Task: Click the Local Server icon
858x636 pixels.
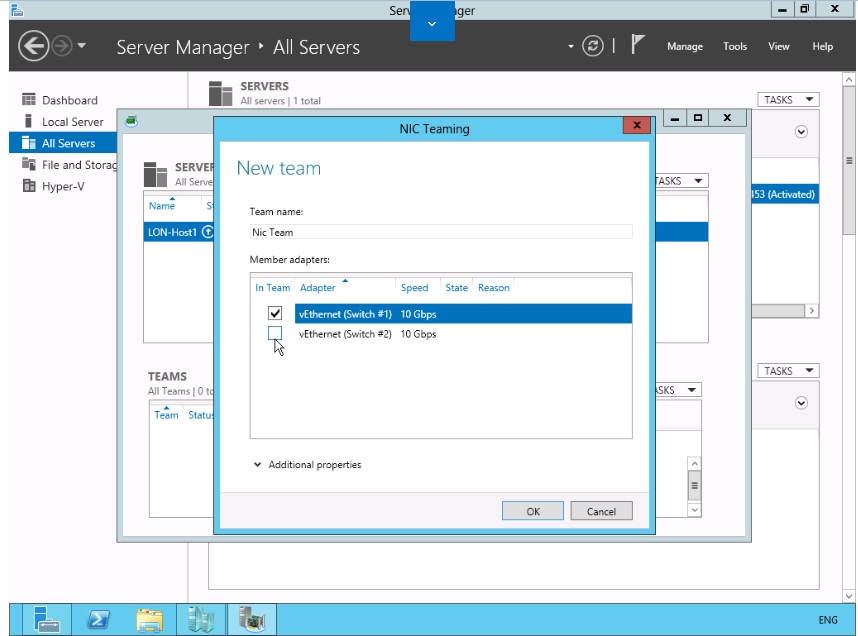Action: (28, 120)
